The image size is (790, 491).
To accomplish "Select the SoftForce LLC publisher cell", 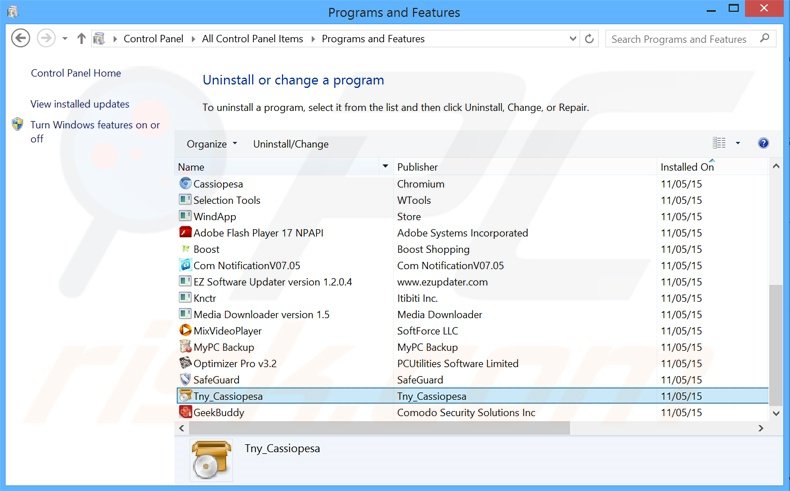I will click(x=427, y=331).
